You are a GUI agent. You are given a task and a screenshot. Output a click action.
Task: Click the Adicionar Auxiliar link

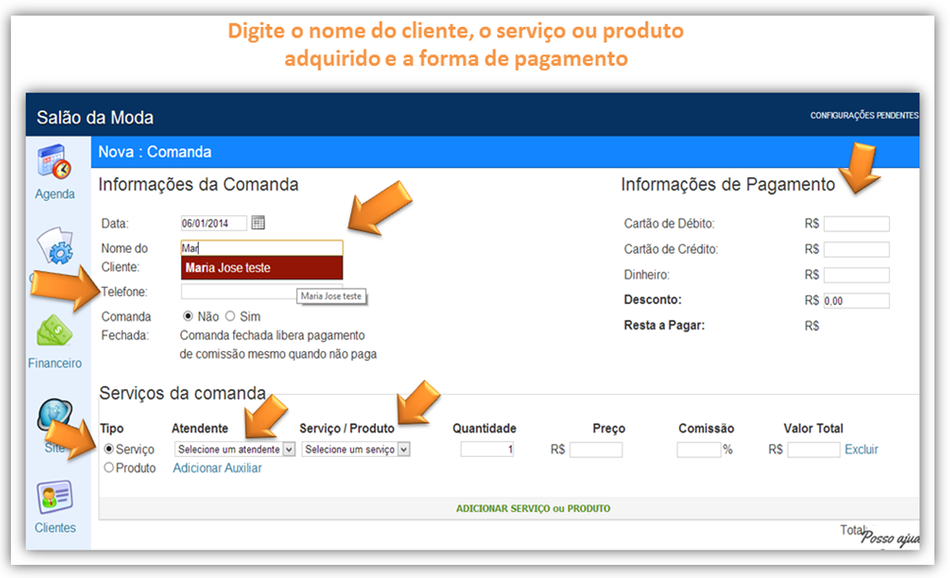click(x=217, y=468)
